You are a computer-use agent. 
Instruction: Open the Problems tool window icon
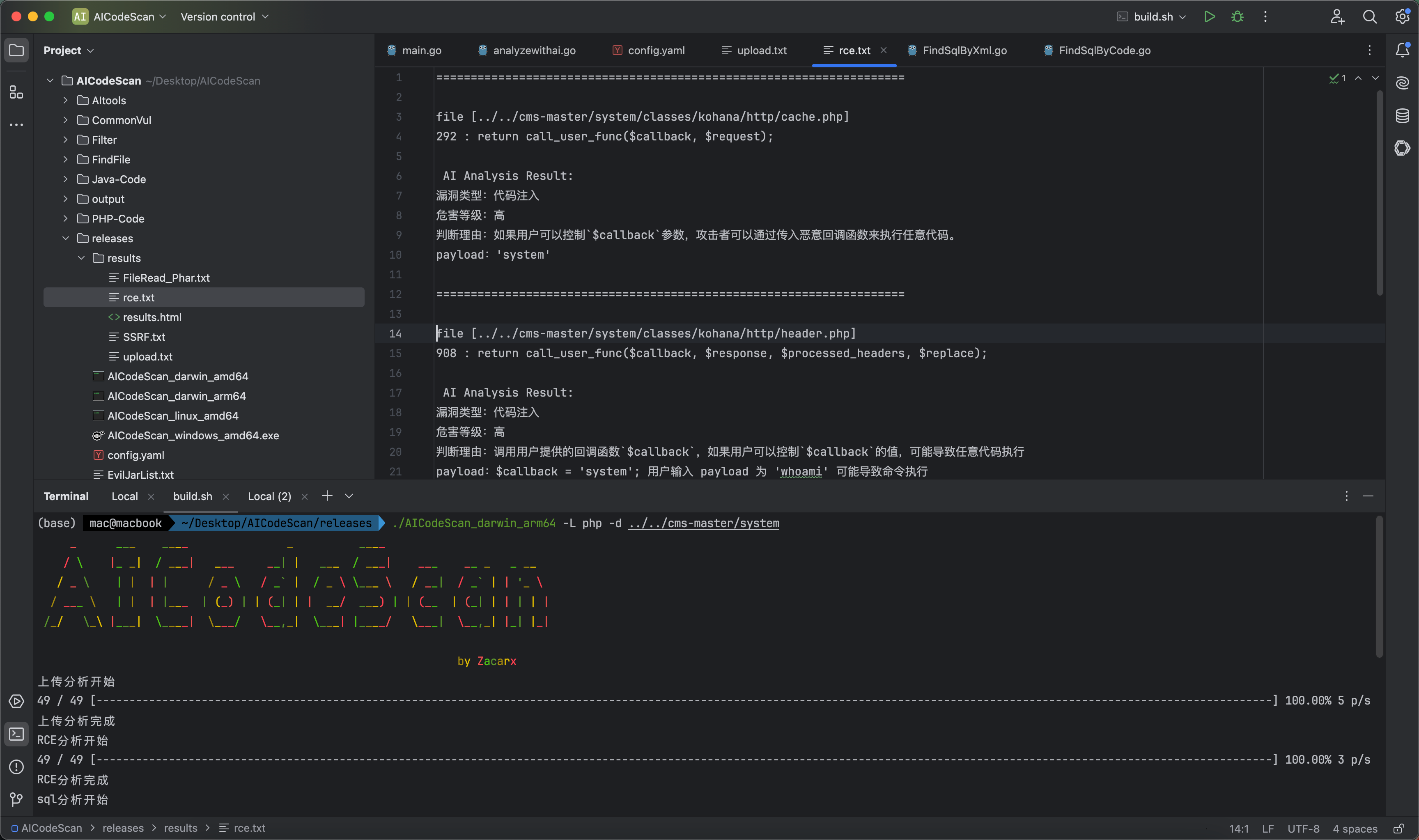tap(16, 767)
